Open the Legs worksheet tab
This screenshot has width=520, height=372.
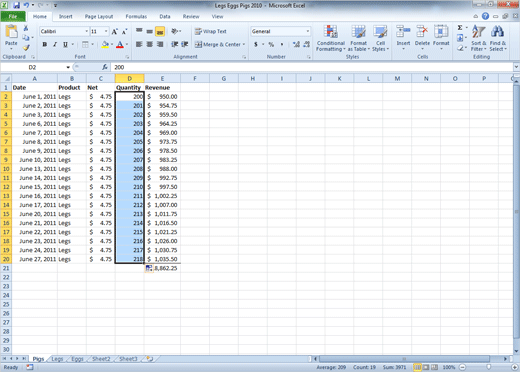click(x=57, y=359)
